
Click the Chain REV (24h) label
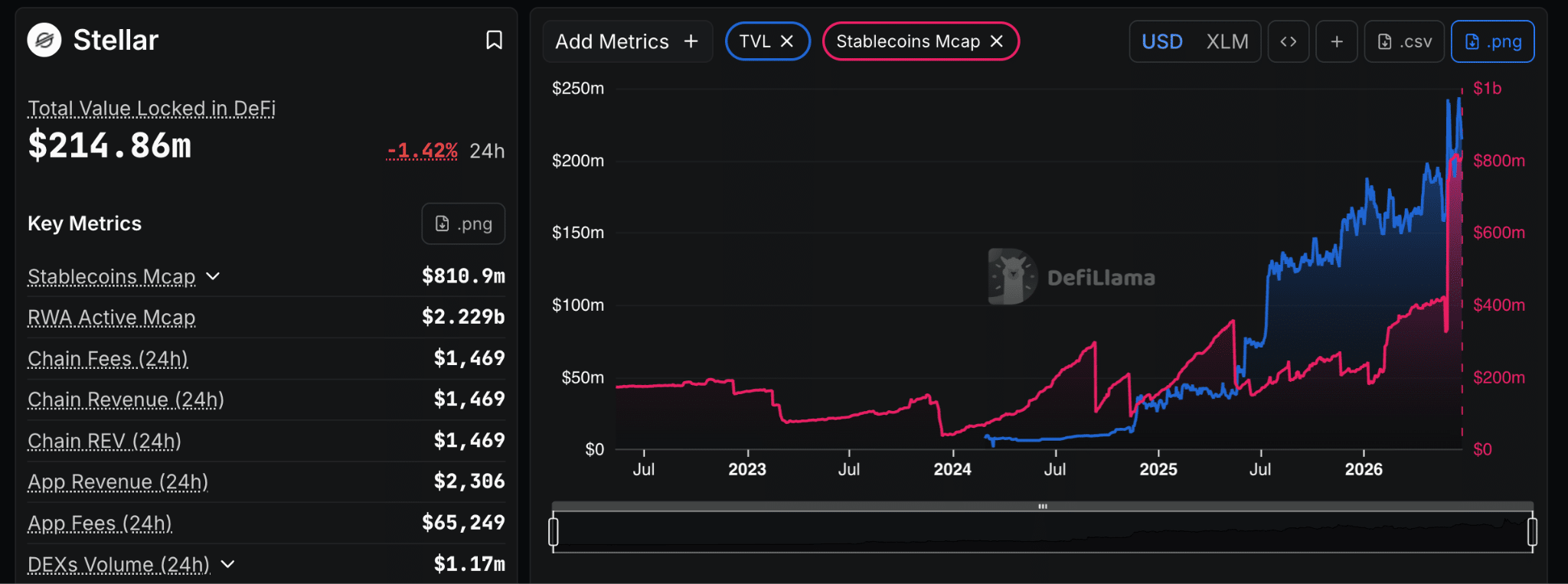click(104, 442)
